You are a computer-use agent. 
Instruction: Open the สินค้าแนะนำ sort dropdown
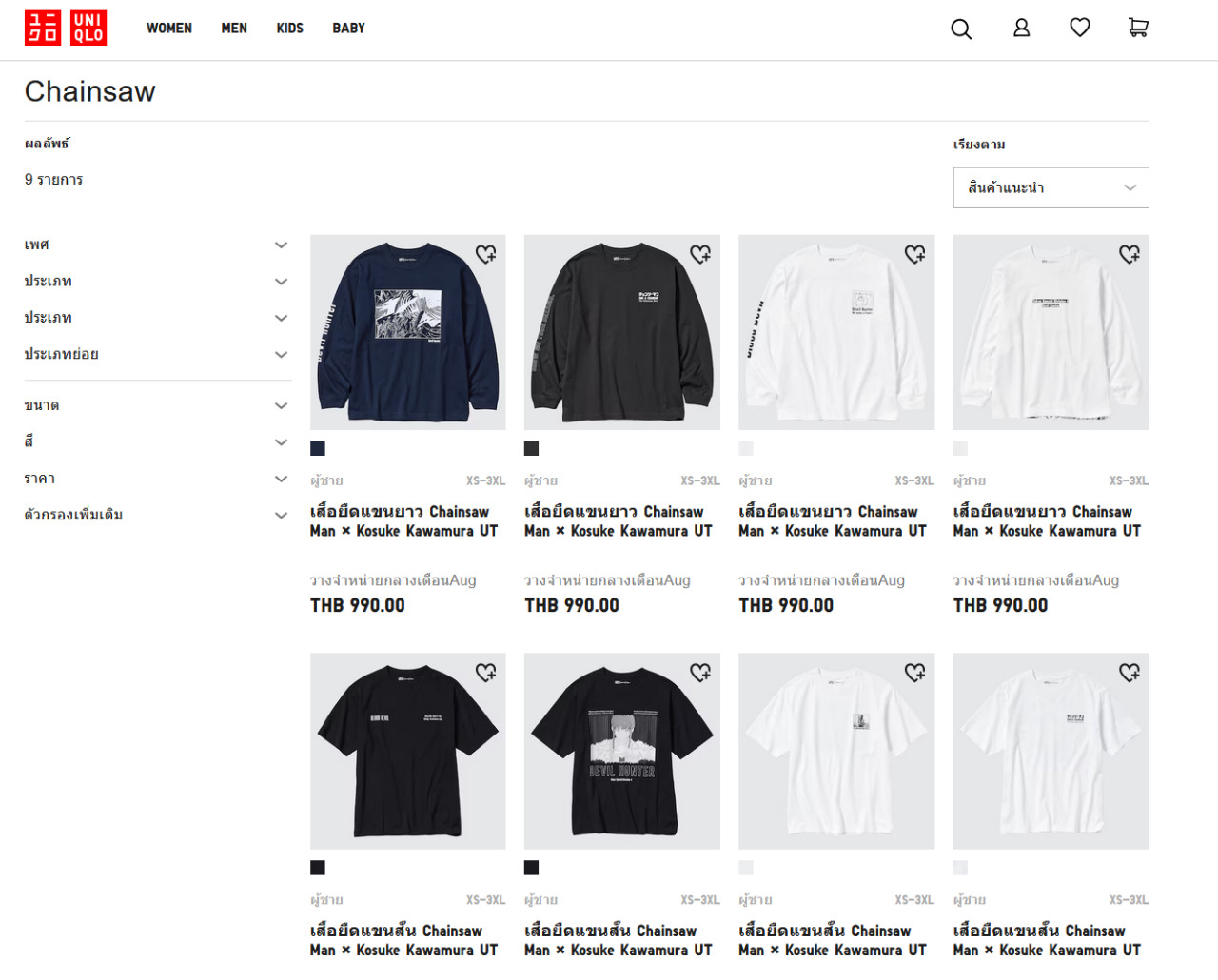coord(1051,187)
